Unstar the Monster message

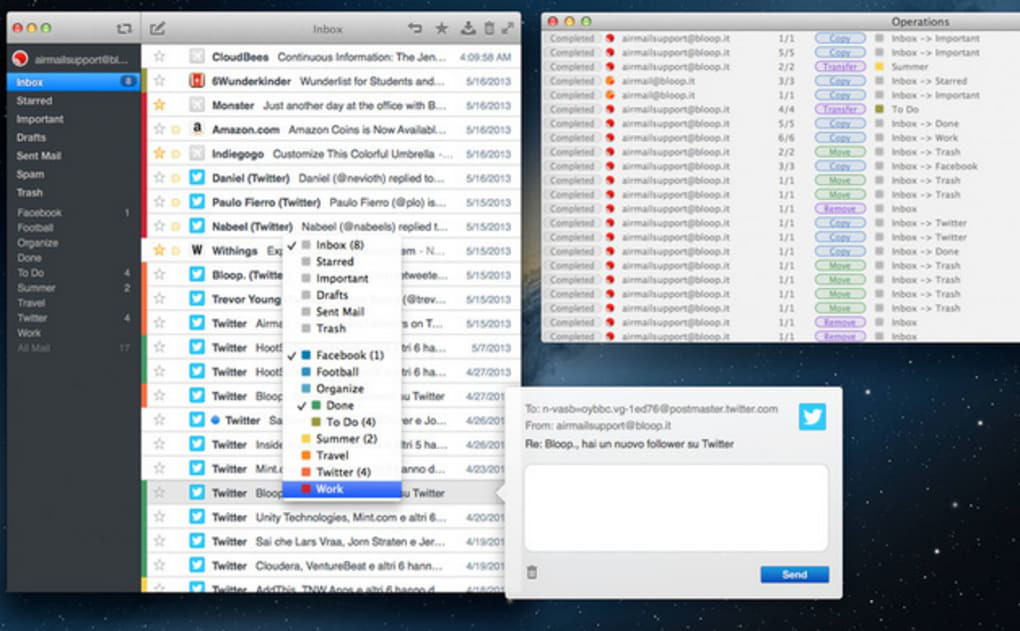tap(159, 105)
